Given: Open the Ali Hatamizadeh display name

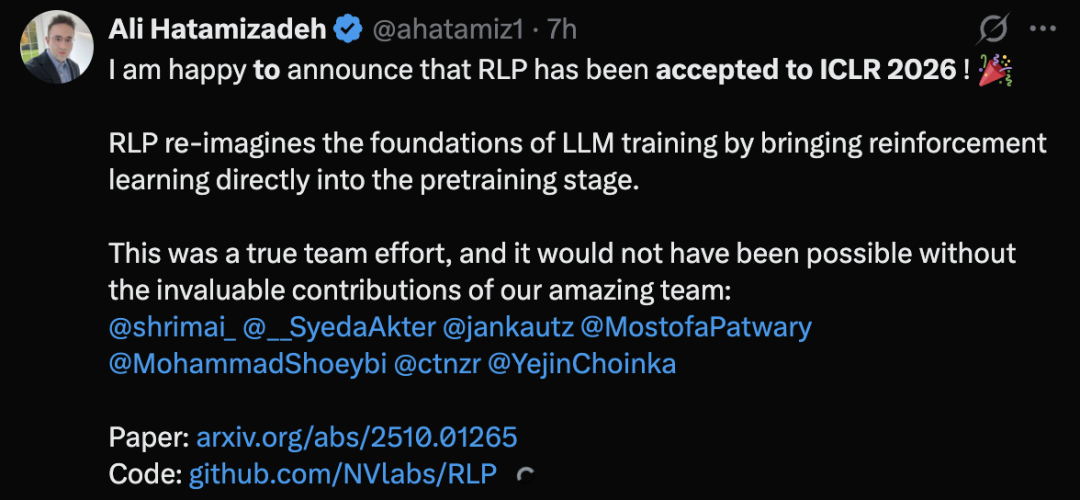Looking at the screenshot, I should (x=217, y=30).
